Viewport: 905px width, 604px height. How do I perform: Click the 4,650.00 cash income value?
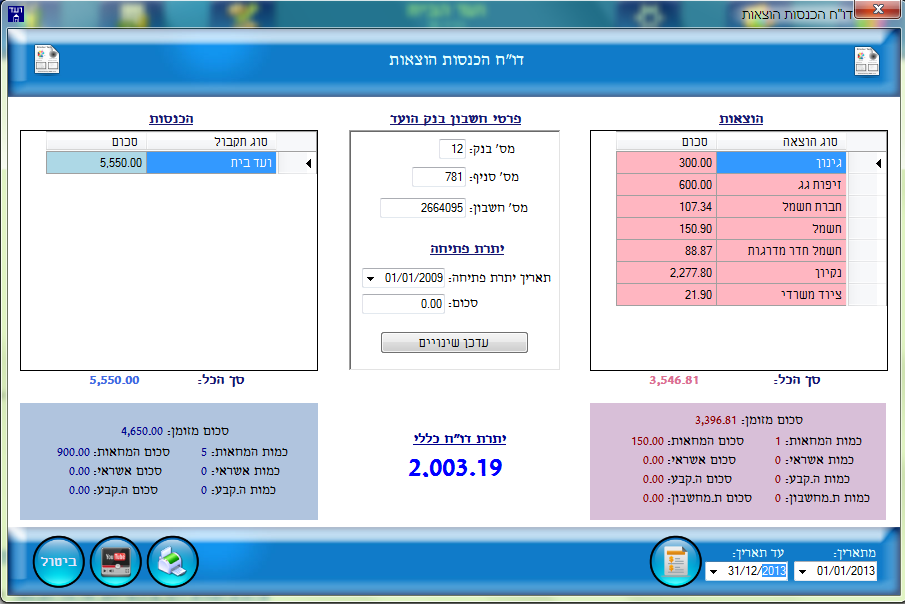[142, 431]
